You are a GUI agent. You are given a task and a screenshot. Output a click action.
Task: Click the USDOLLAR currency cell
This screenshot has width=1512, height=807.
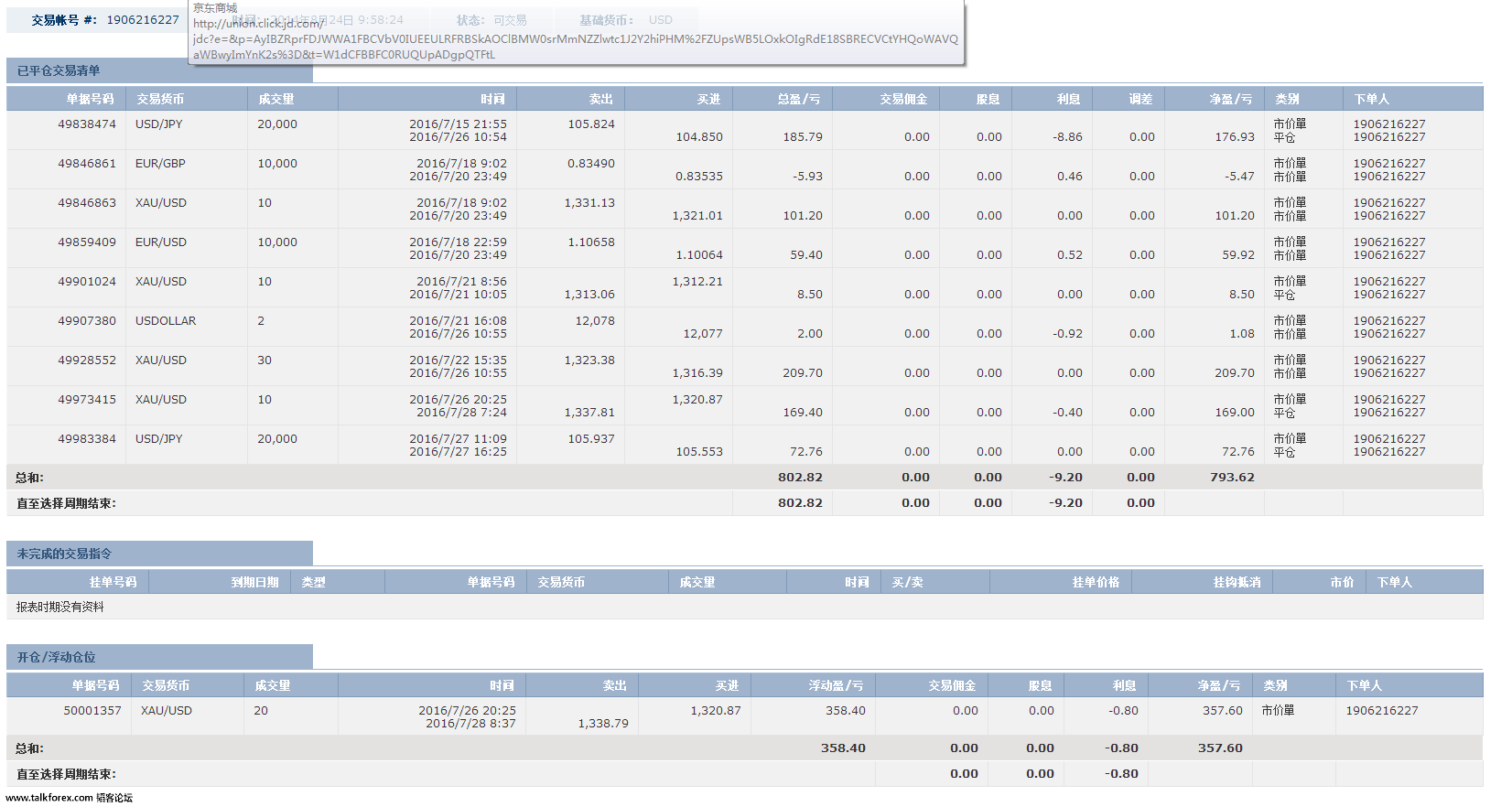(x=166, y=321)
